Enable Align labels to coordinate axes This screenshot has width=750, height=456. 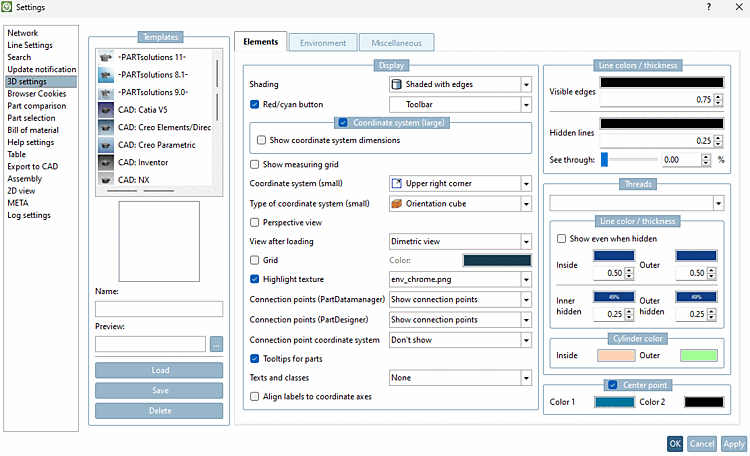[254, 397]
